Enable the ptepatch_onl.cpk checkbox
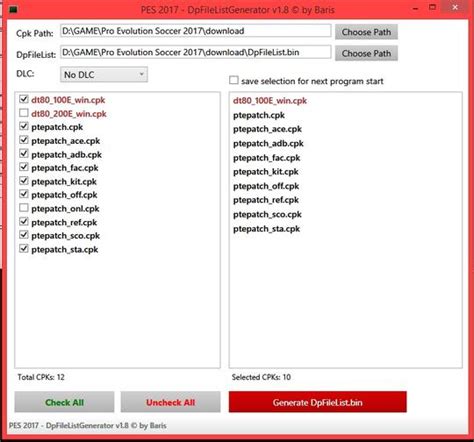 pos(24,208)
